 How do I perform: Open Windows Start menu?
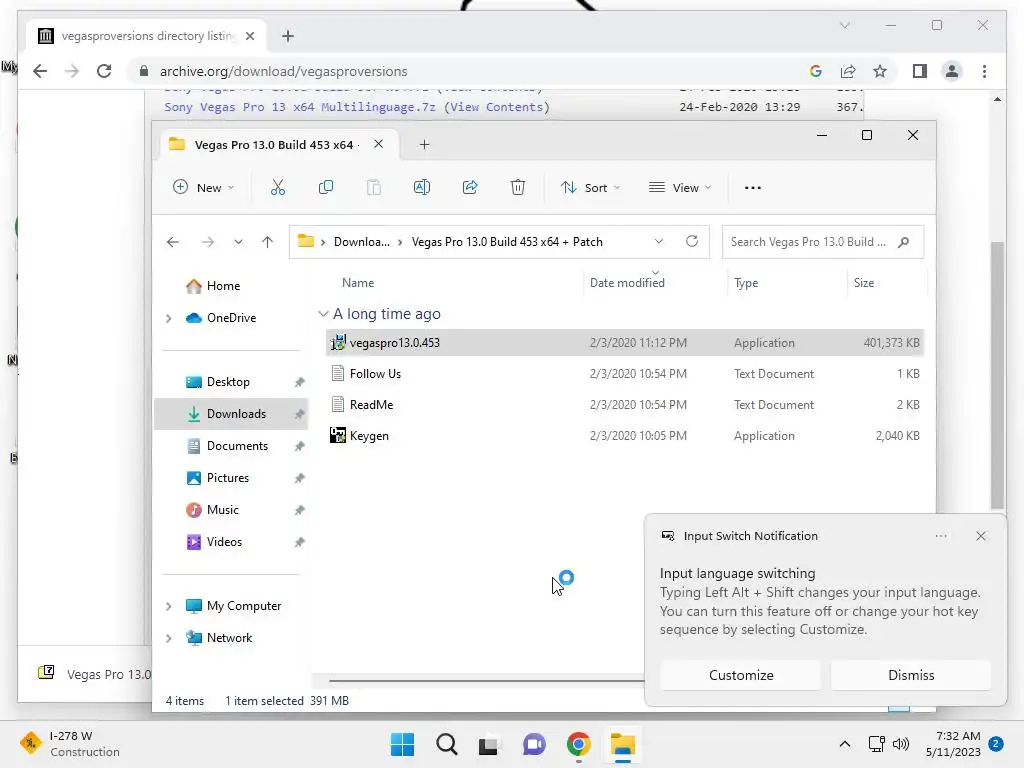(x=402, y=744)
